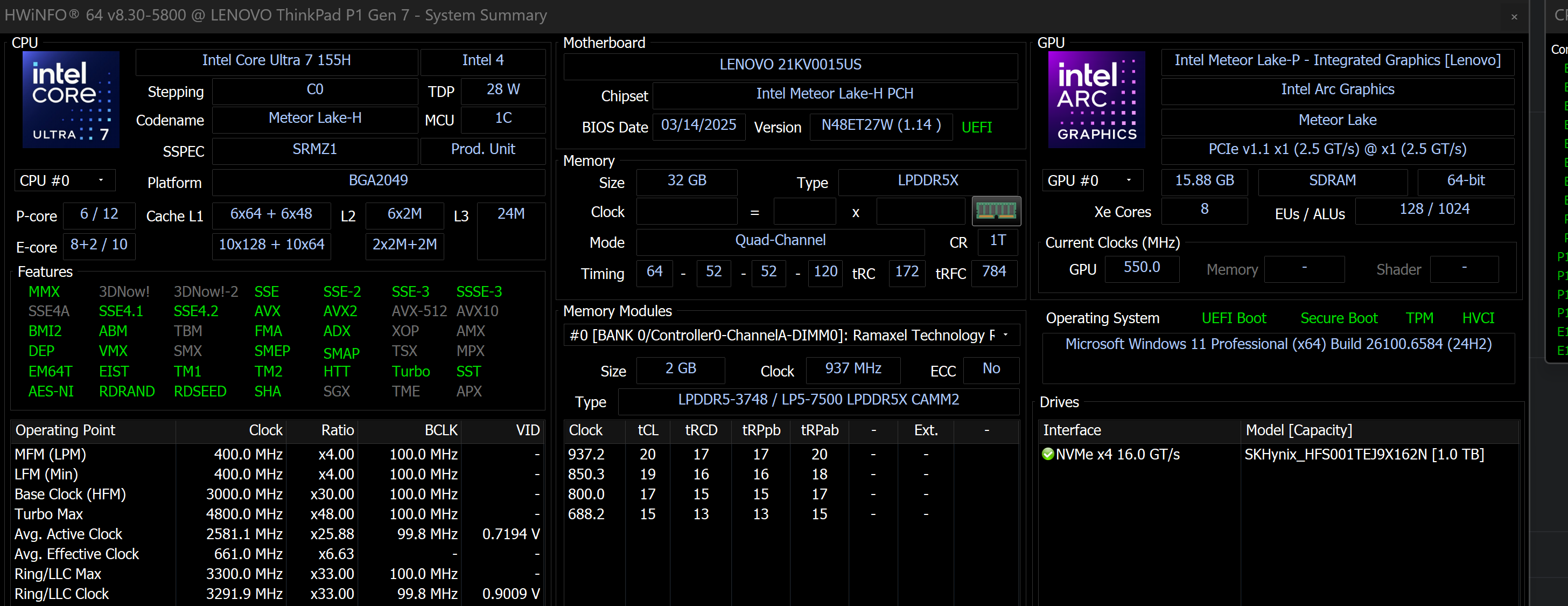Viewport: 1568px width, 606px height.
Task: Open the CPU #0 selector dropdown
Action: tap(64, 181)
